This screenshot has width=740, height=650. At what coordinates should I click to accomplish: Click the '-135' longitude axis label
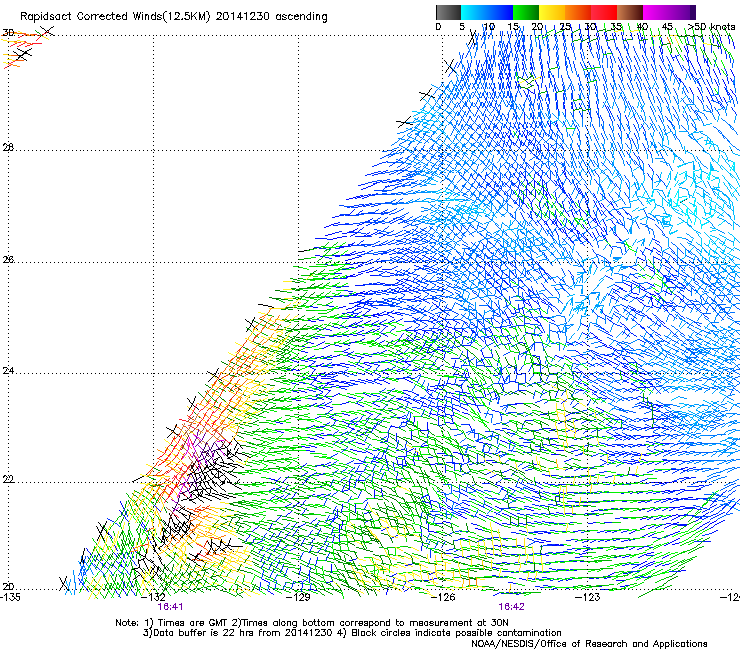[x=10, y=597]
